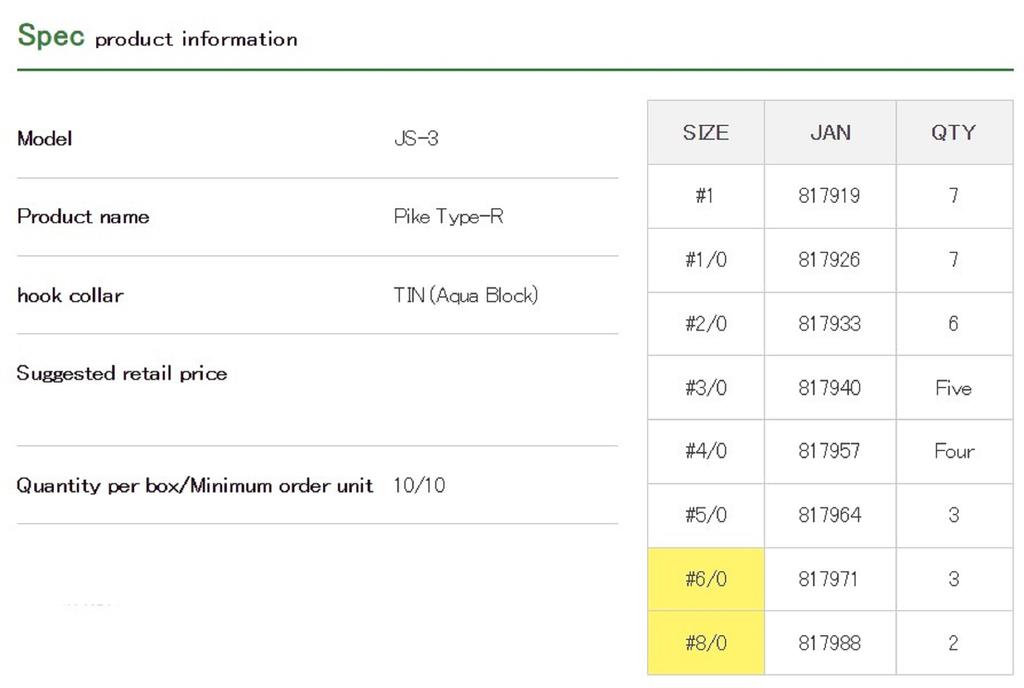1024x688 pixels.
Task: Select the yellow-highlighted #8/0 size cell
Action: coord(705,643)
